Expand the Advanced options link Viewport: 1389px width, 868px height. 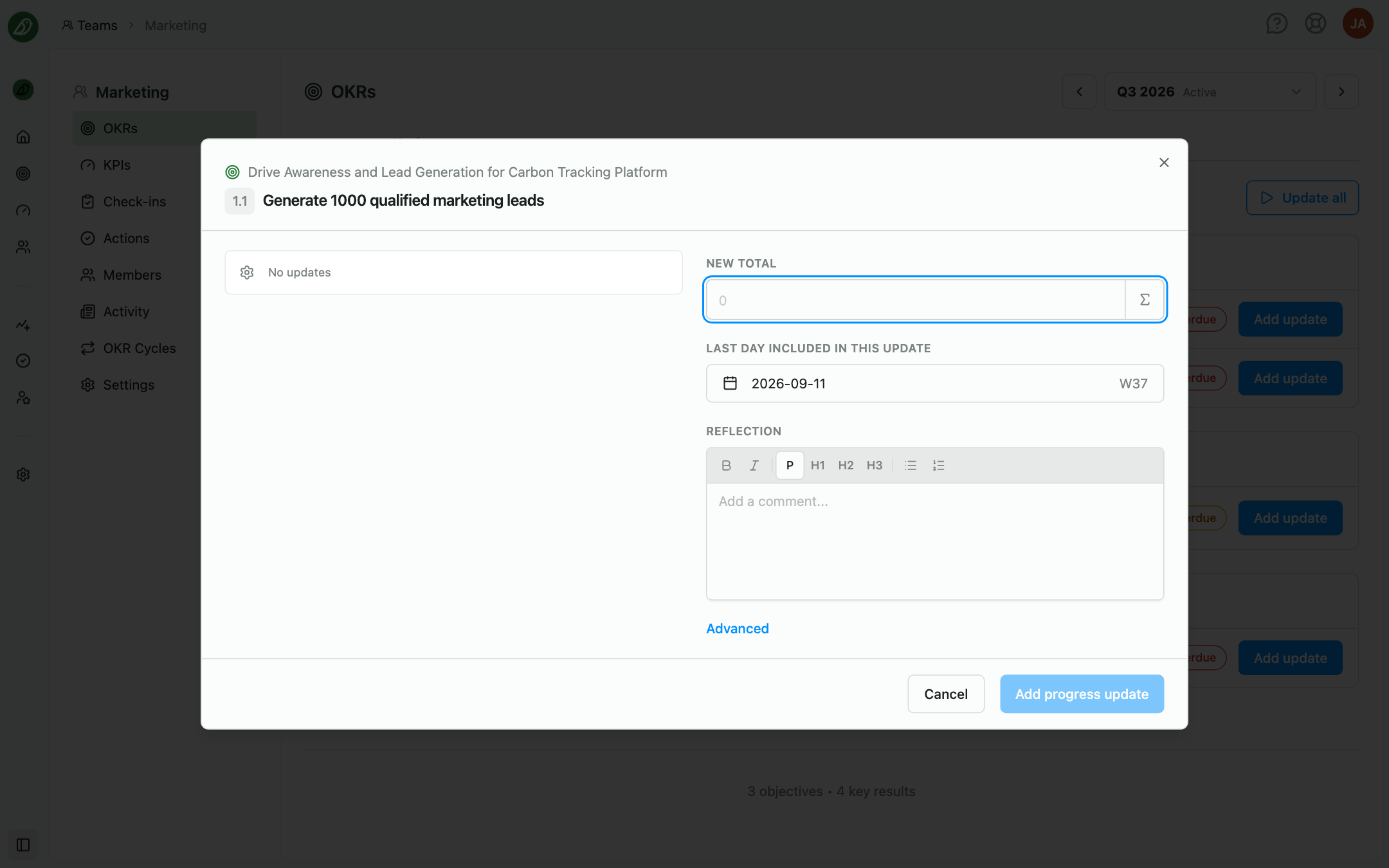click(738, 628)
